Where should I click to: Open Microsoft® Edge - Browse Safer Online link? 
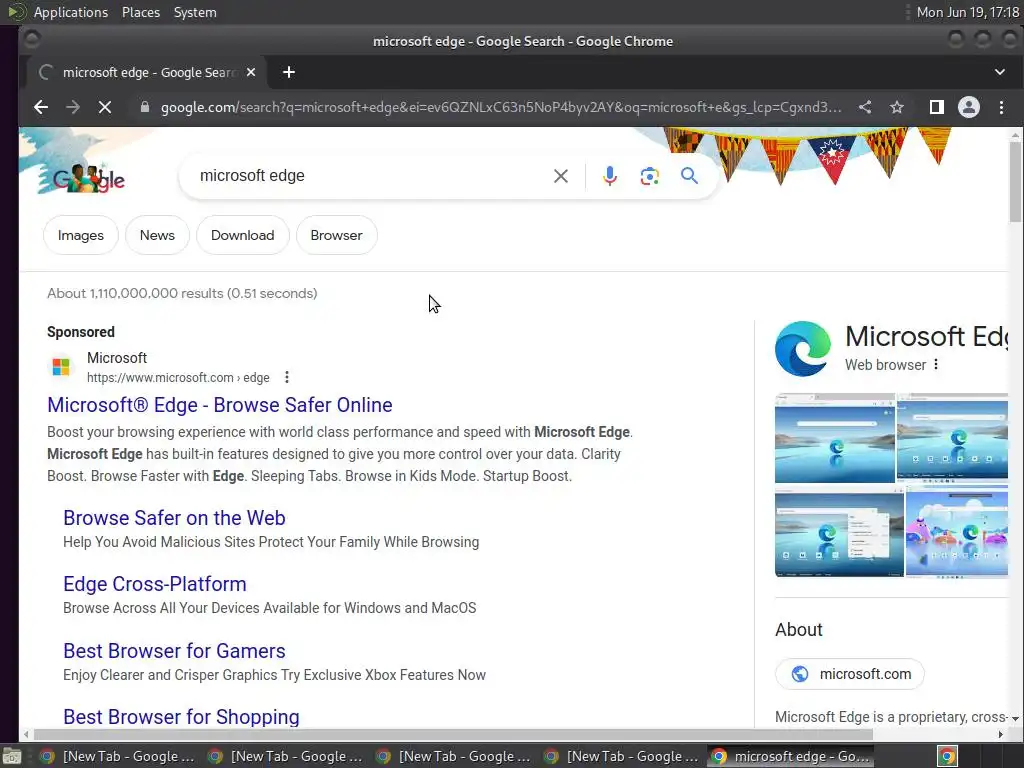[x=219, y=405]
